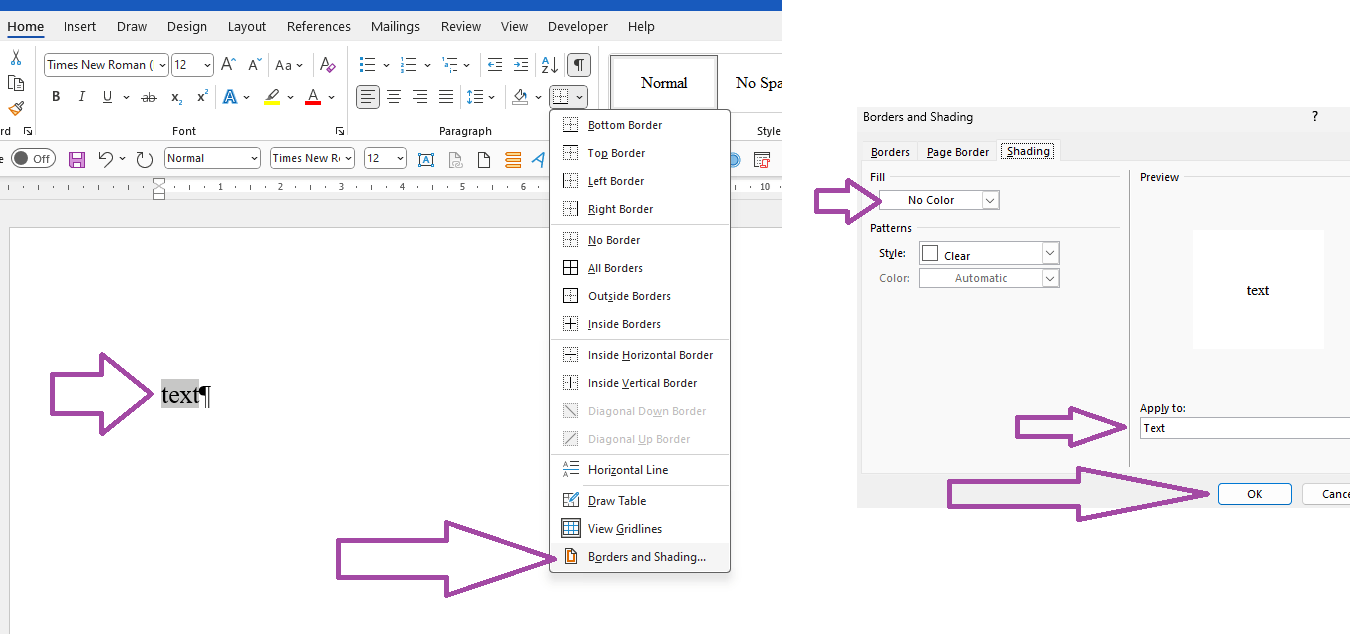Toggle the AutoSave Off switch

pos(33,158)
